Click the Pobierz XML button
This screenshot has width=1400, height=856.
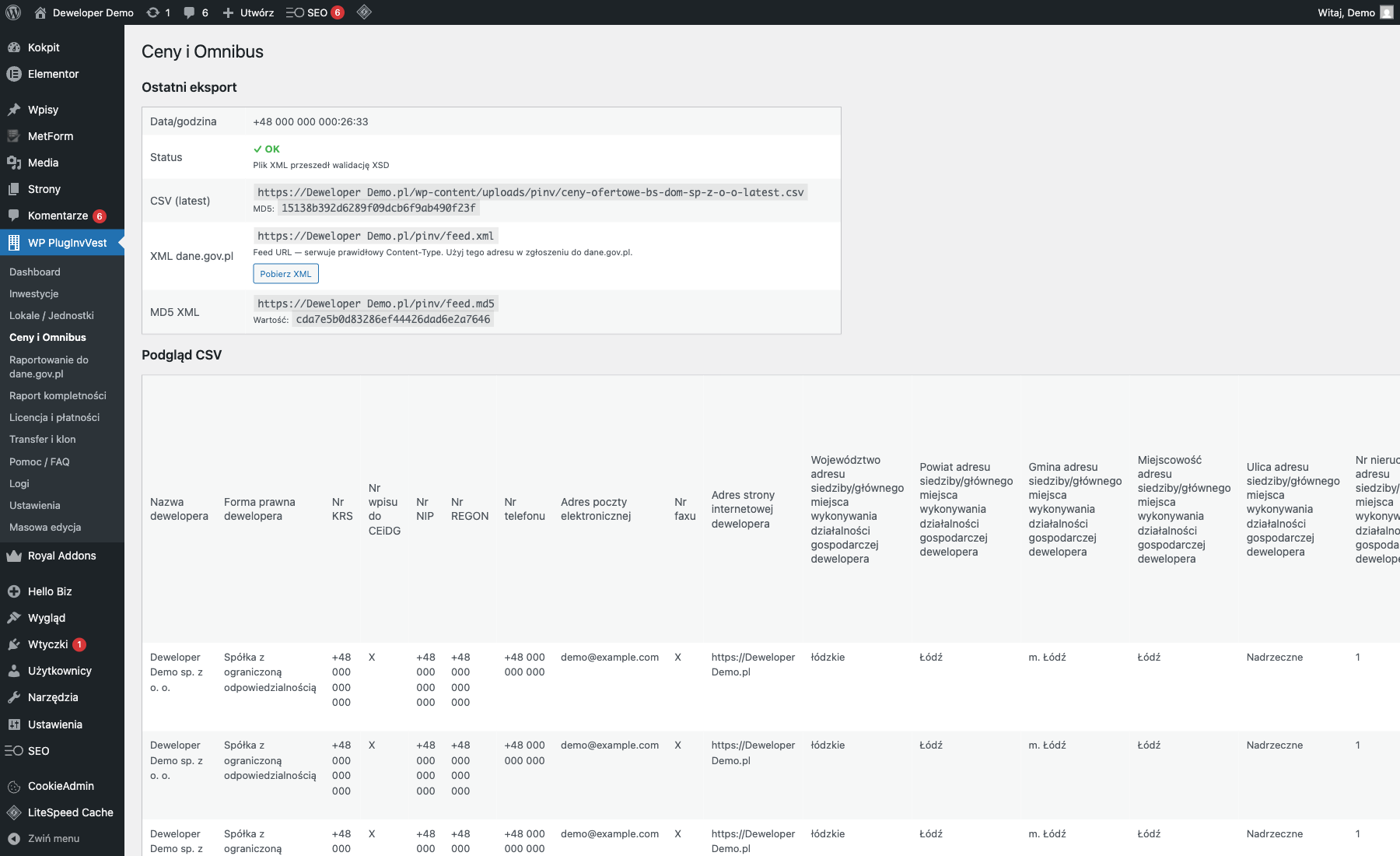coord(285,274)
